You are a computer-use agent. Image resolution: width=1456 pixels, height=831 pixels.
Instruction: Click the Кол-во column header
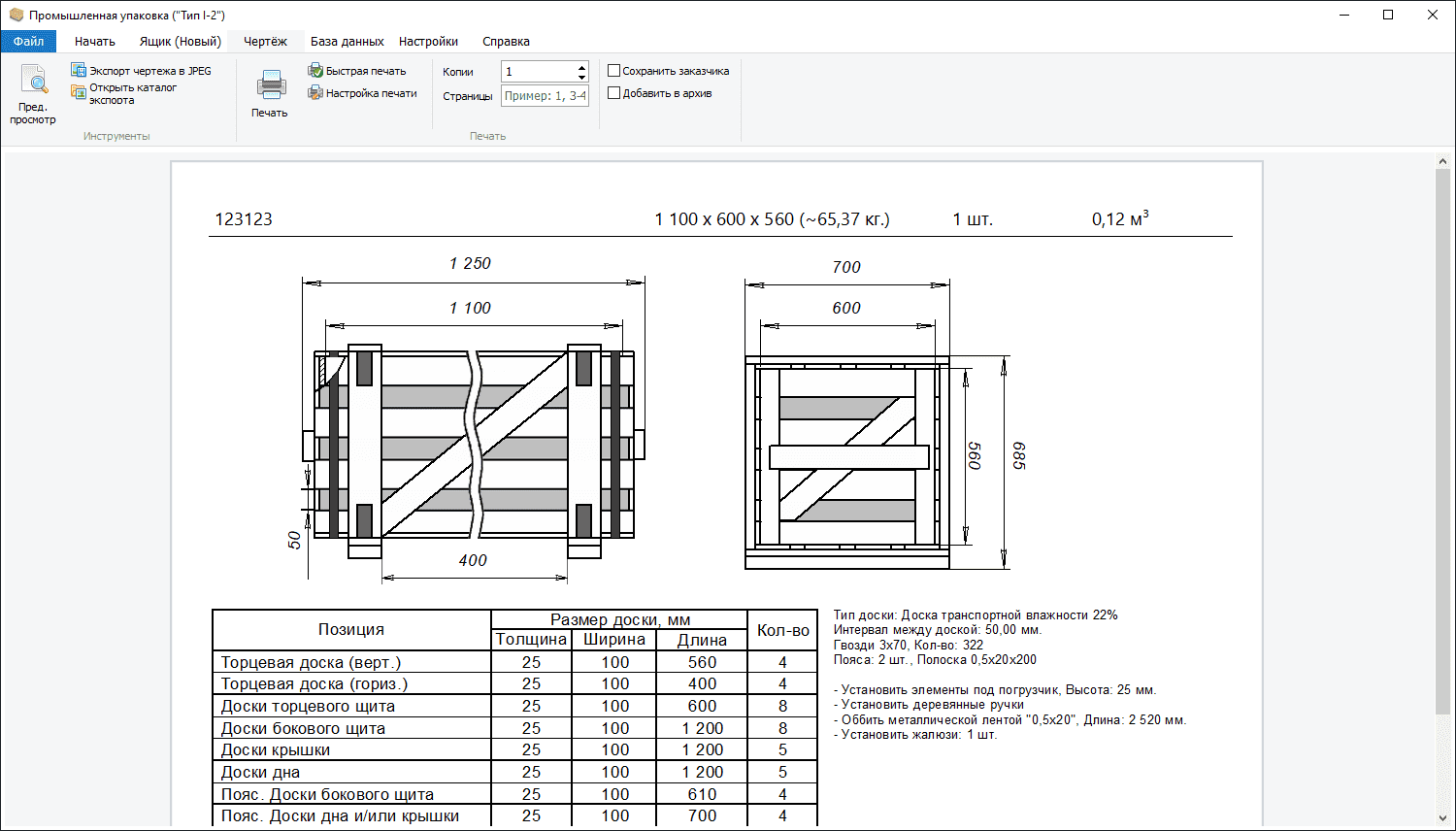783,630
